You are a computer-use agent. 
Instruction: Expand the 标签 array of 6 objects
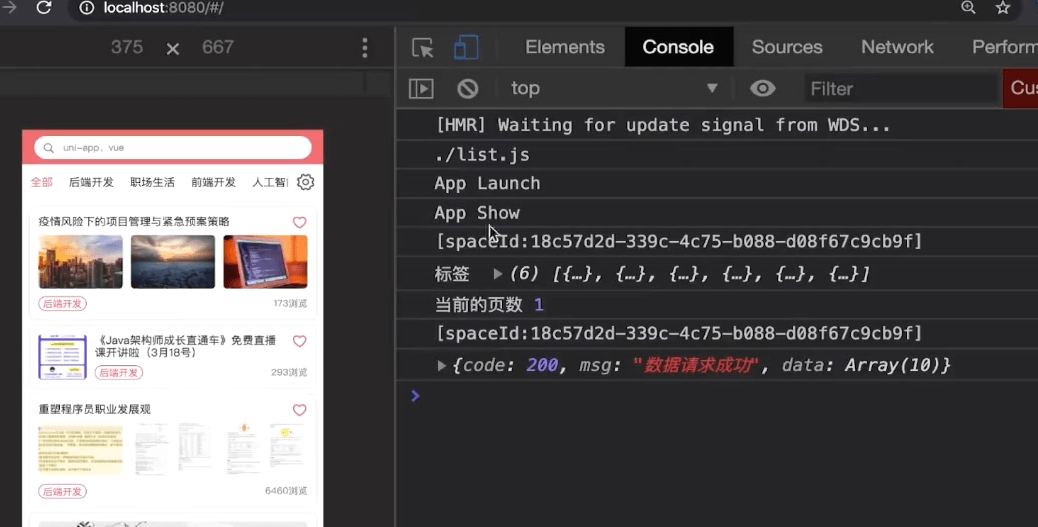tap(498, 273)
